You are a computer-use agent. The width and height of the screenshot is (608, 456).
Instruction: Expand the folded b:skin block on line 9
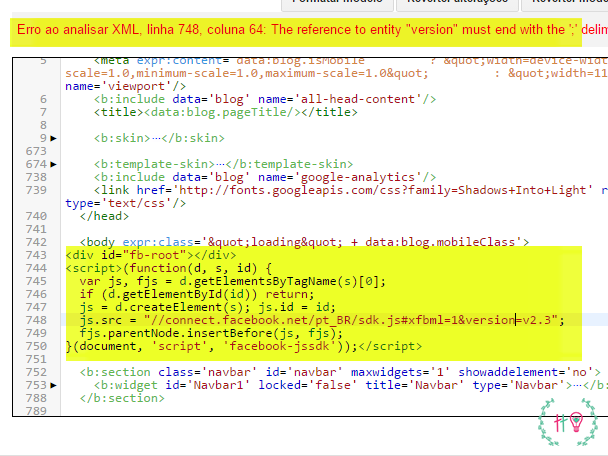54,138
